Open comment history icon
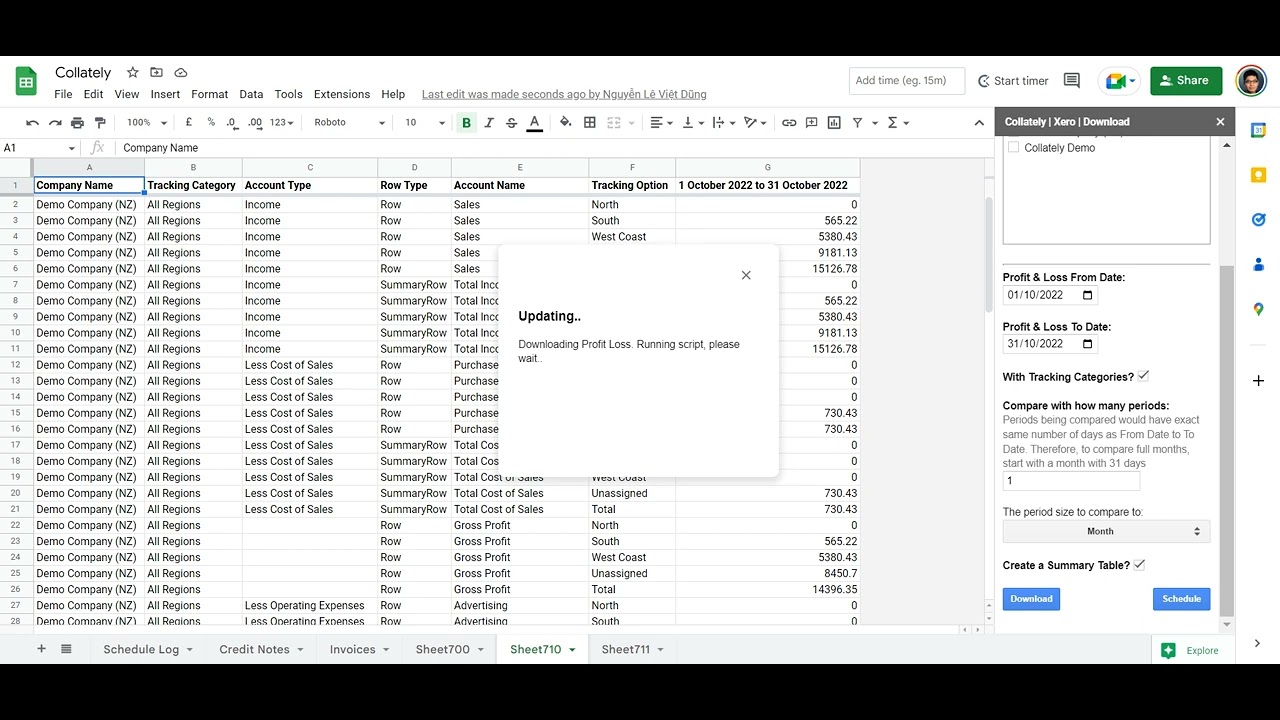 tap(1072, 81)
